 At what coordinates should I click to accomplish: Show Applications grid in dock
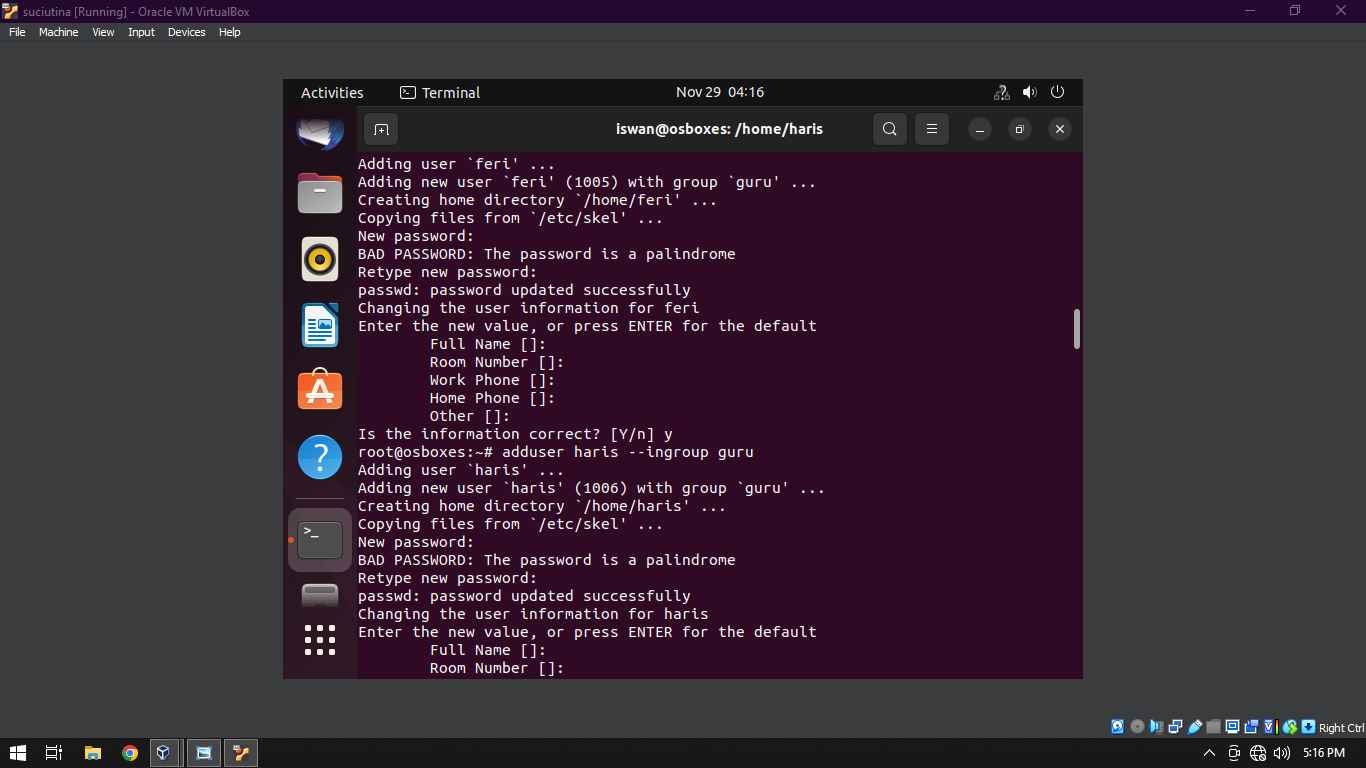click(x=320, y=640)
